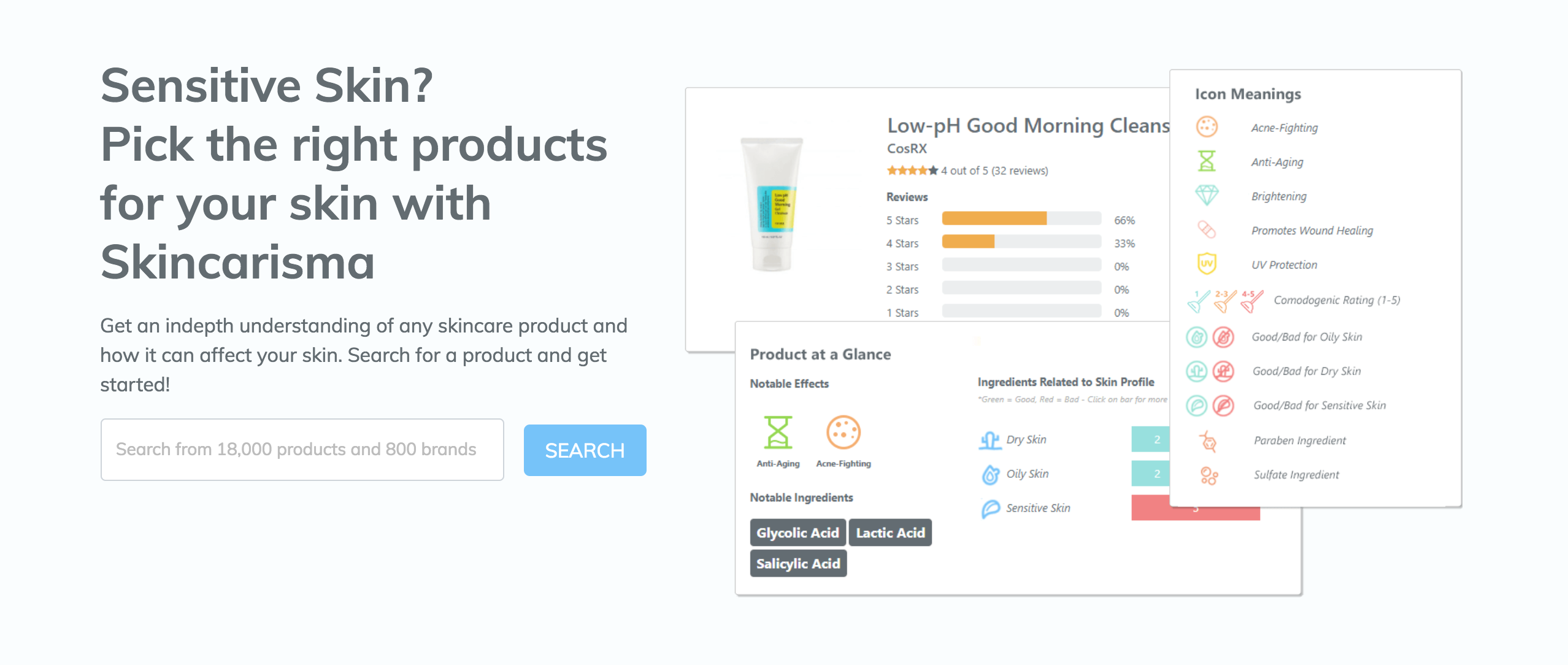Click the Dry Skin profile icon

coord(990,440)
